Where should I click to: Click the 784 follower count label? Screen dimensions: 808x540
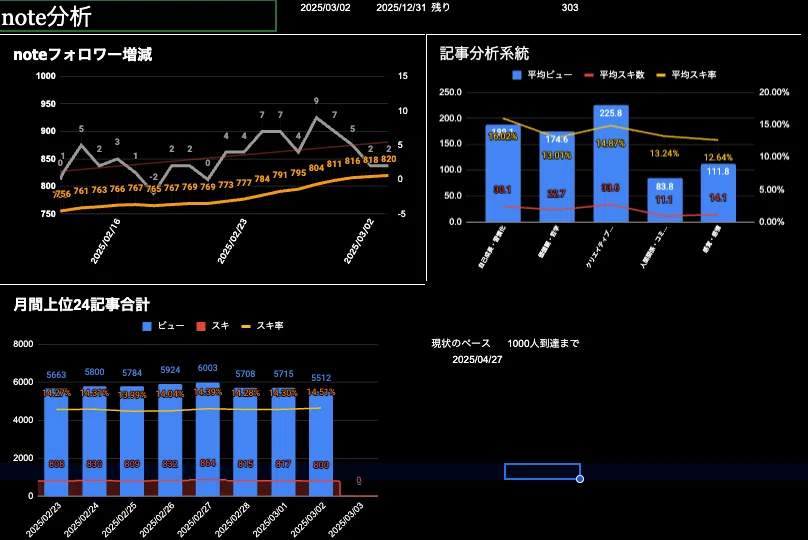click(x=262, y=179)
